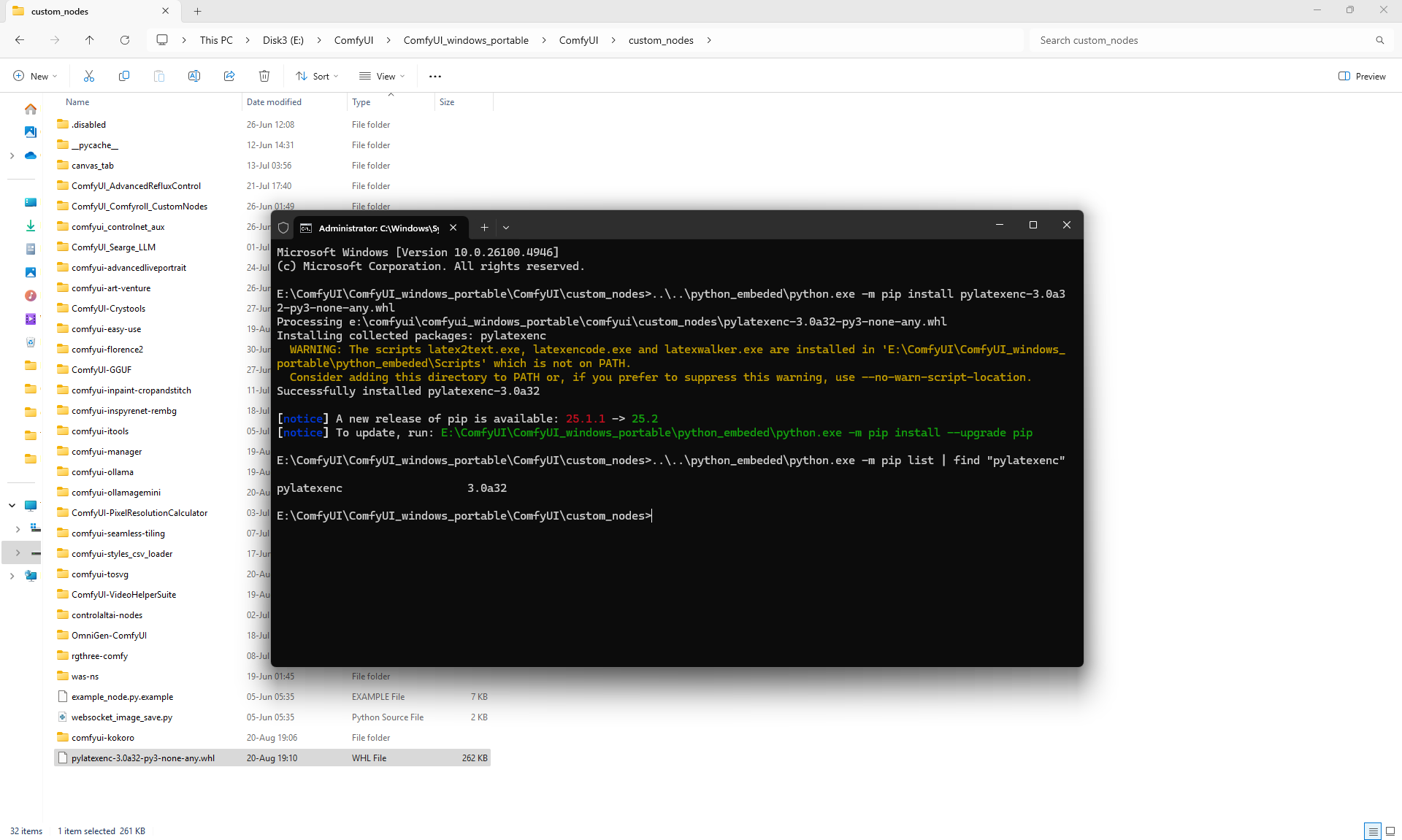The width and height of the screenshot is (1402, 840).
Task: Sort by Date modified column header
Action: click(274, 102)
